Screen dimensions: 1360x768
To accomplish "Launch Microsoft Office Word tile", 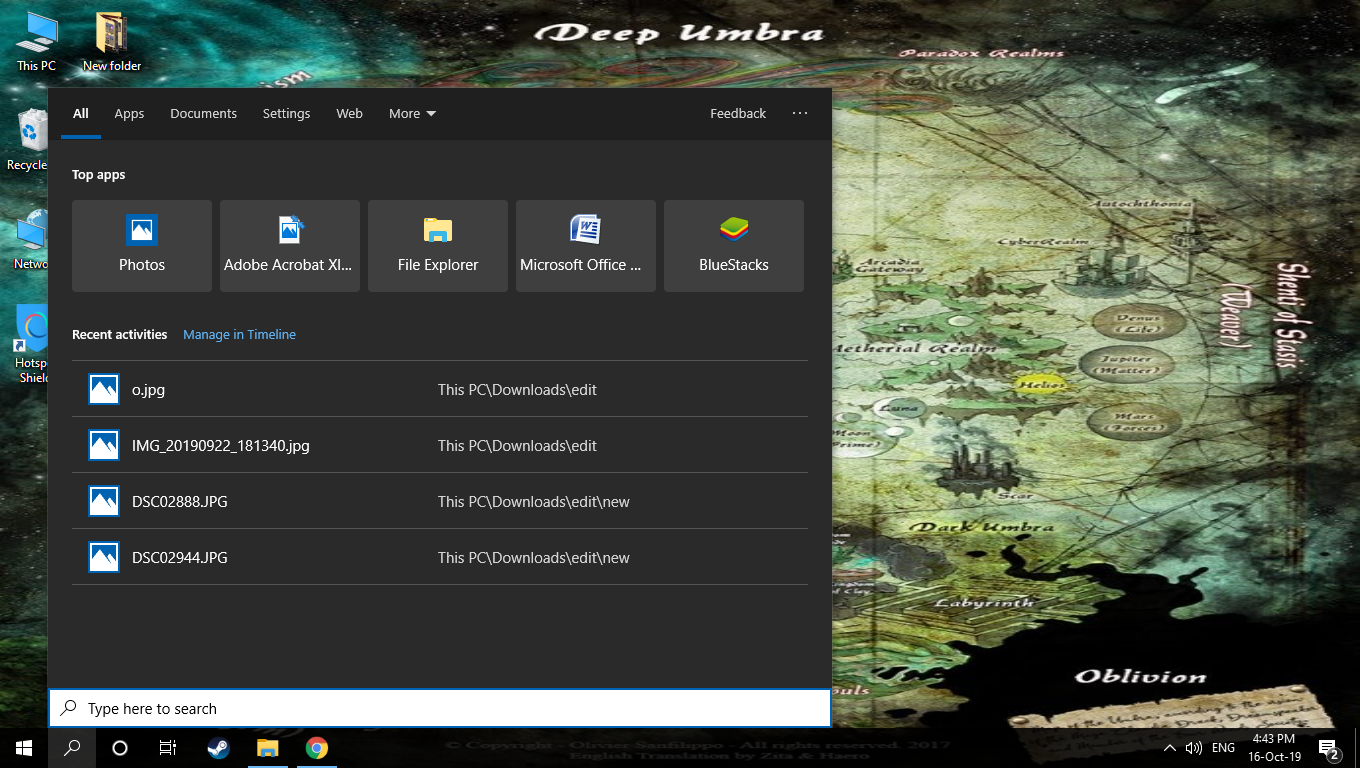I will (x=586, y=246).
